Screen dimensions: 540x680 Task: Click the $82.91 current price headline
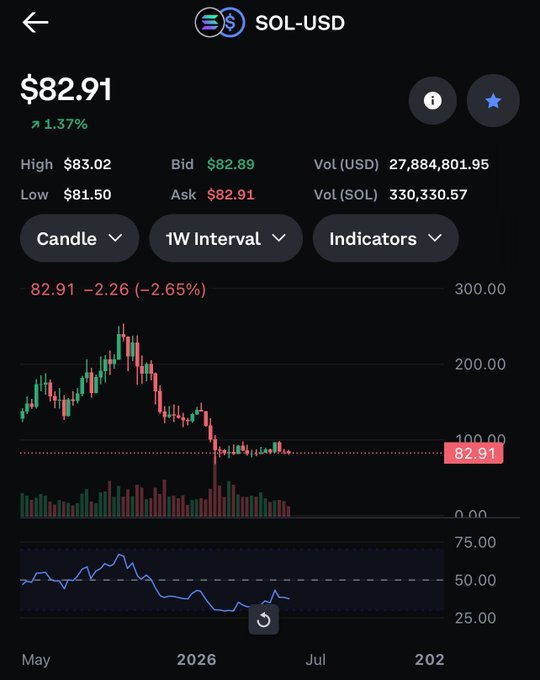pyautogui.click(x=66, y=89)
